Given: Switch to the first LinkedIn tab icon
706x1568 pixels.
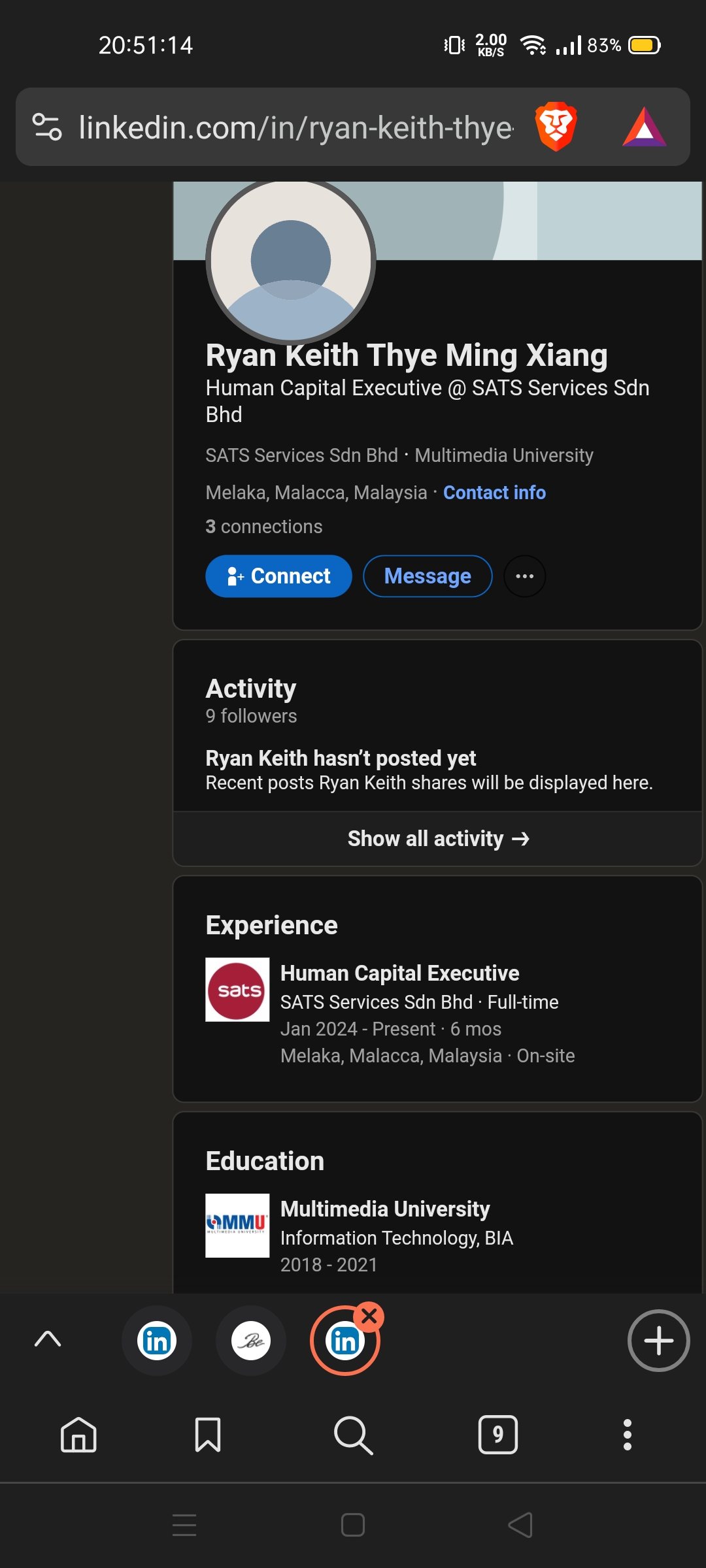Looking at the screenshot, I should (x=157, y=1341).
